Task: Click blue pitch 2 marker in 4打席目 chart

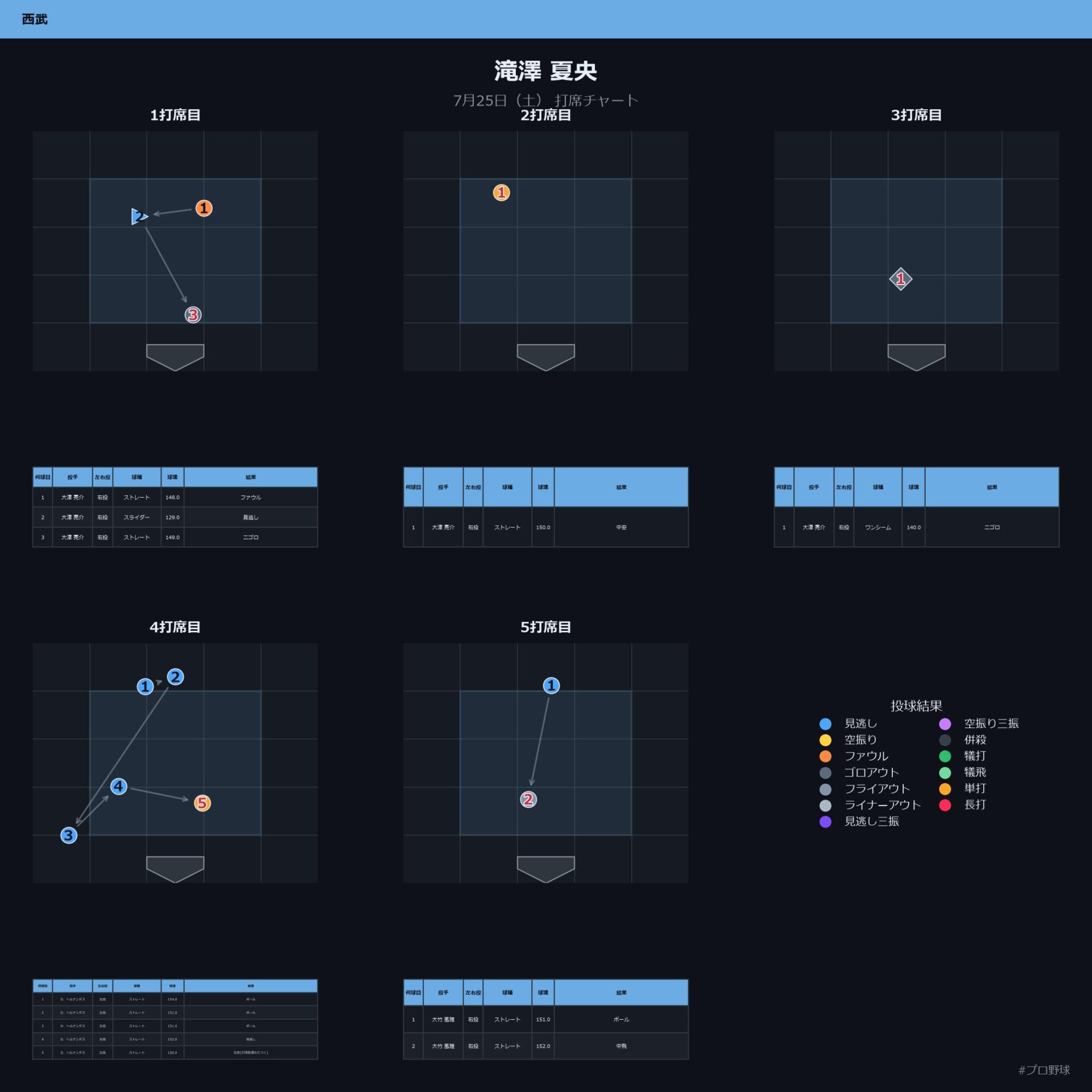Action: [175, 677]
